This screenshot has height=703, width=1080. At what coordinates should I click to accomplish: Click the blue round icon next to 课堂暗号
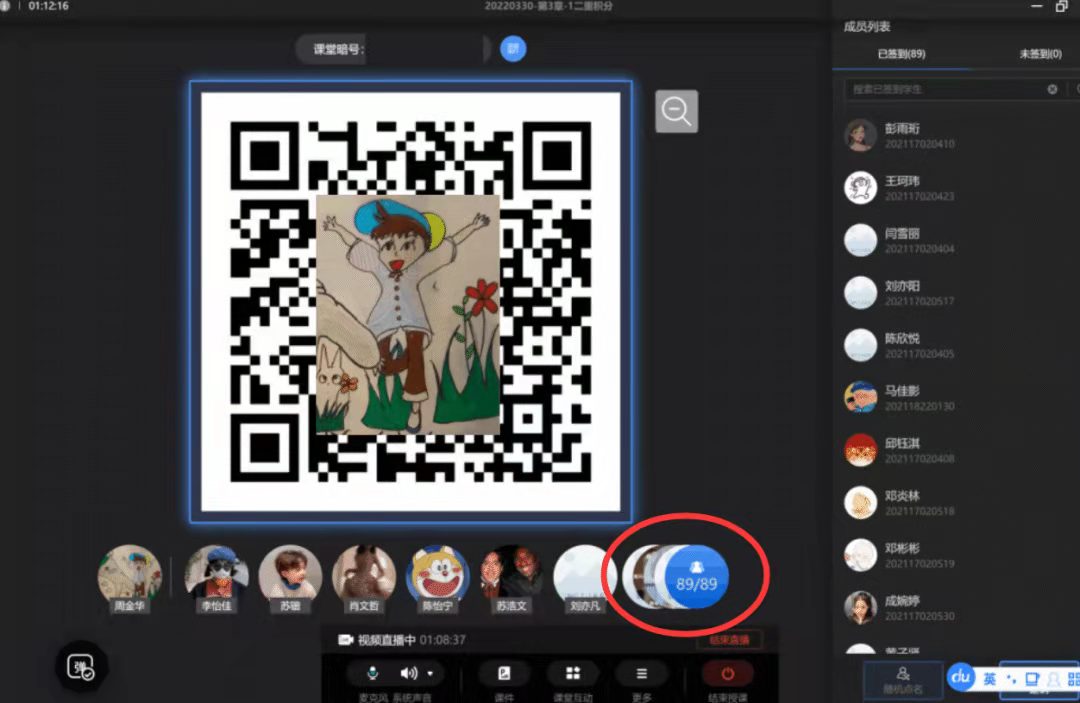(513, 48)
